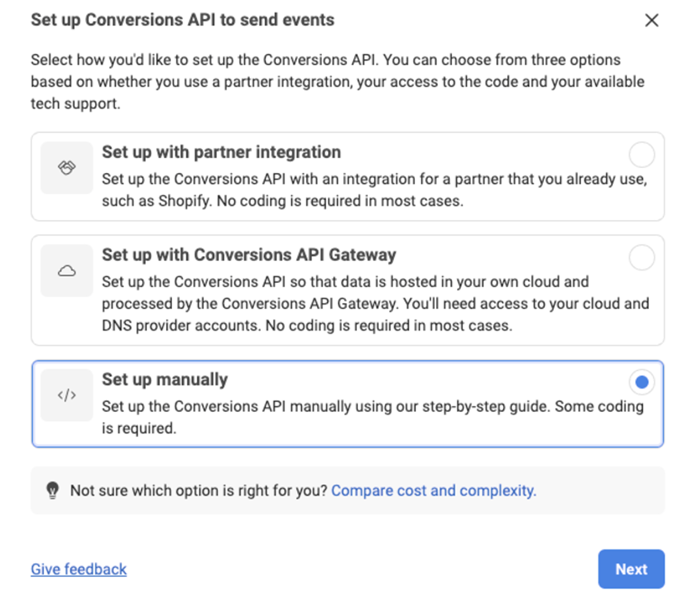Click the handshake icon for partner integration
Viewport: 690px width, 606px height.
point(67,167)
